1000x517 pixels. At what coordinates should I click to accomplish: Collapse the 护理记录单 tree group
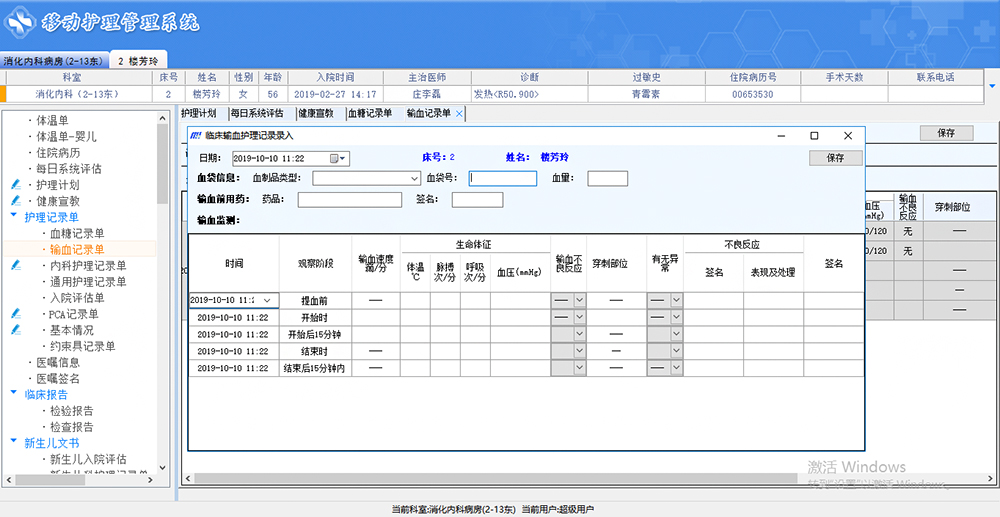tap(14, 217)
